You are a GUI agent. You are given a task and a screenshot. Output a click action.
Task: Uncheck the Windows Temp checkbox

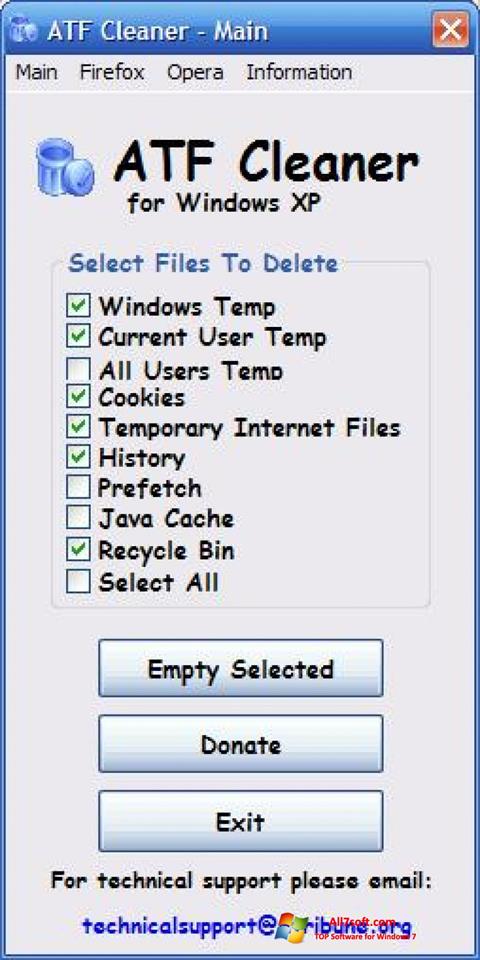coord(78,306)
